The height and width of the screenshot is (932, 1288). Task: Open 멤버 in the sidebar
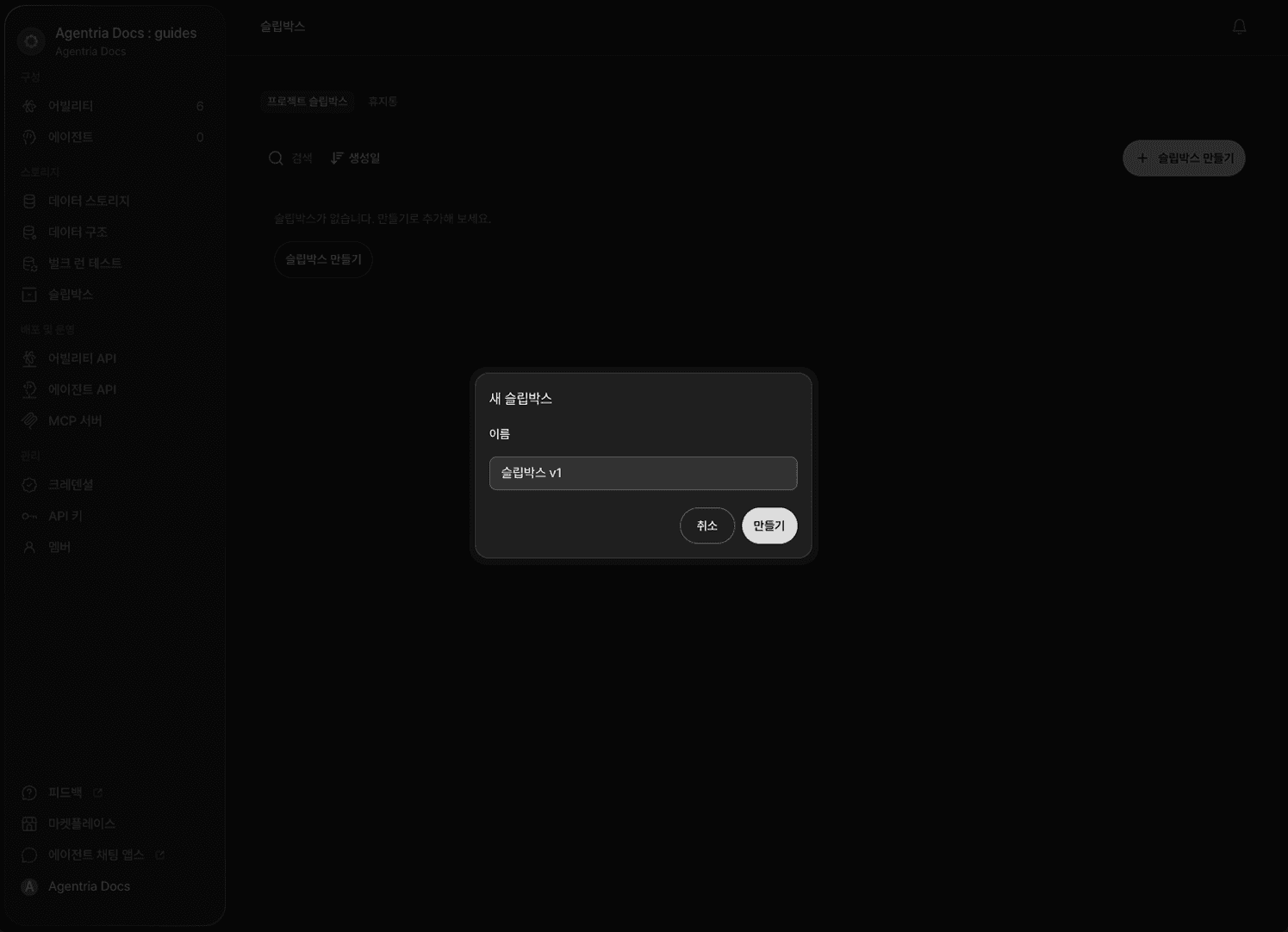click(x=114, y=547)
